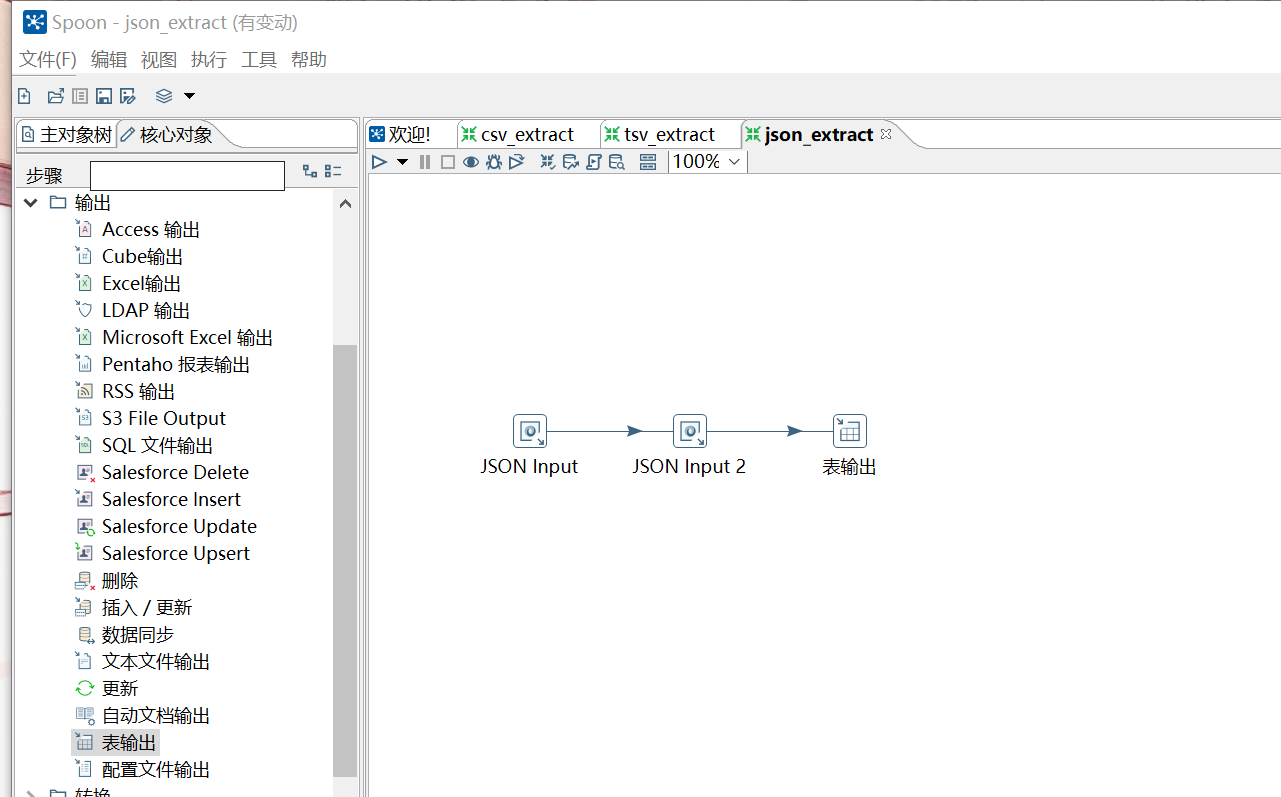Select LDAP 输出 in the step list

click(133, 311)
